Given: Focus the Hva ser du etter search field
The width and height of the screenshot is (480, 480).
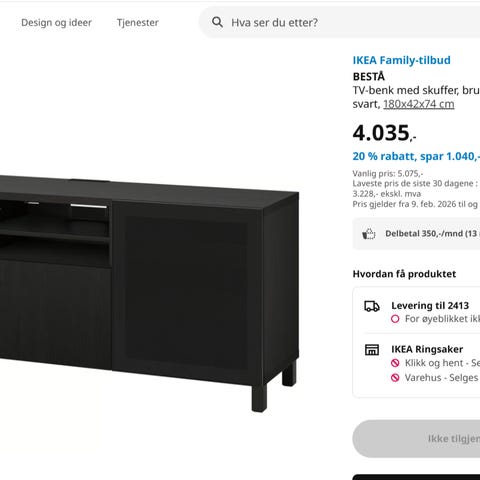Looking at the screenshot, I should coord(339,22).
